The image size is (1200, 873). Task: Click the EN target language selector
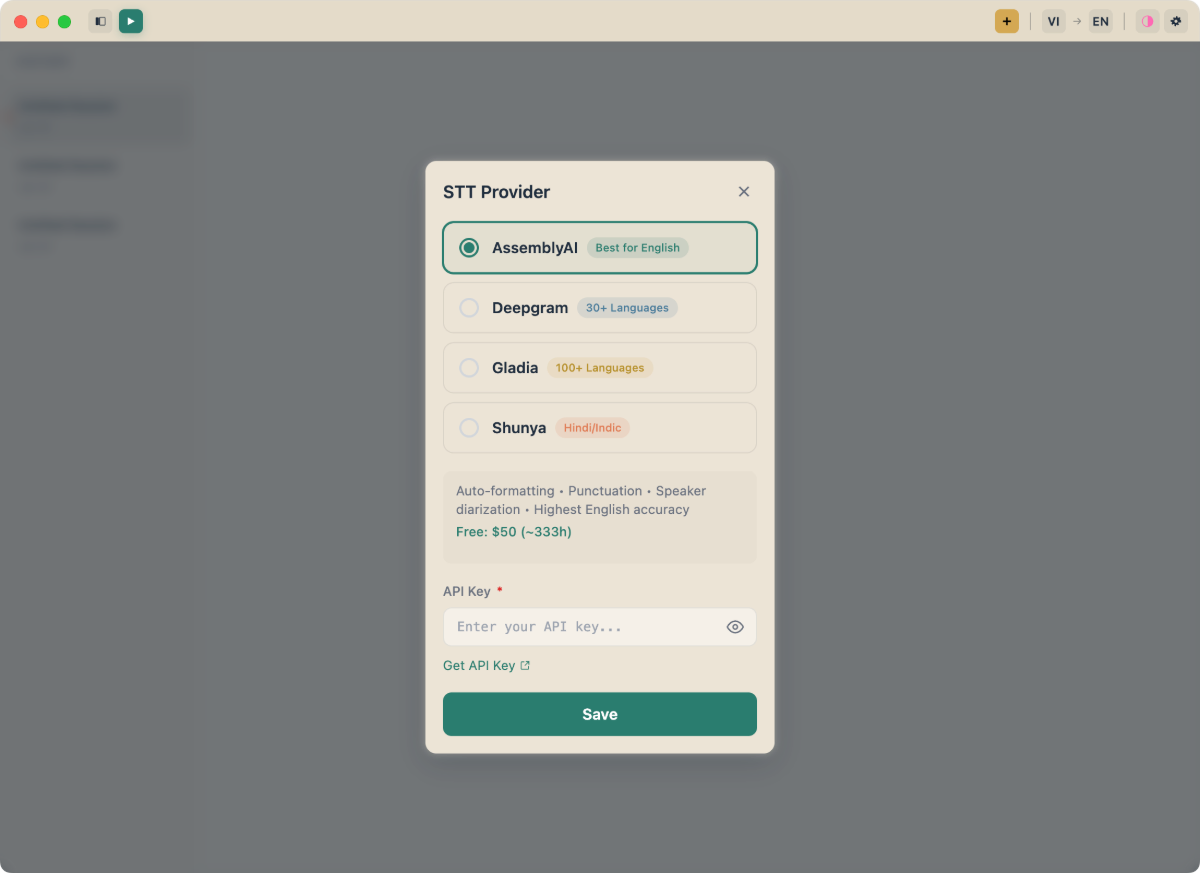(1100, 21)
